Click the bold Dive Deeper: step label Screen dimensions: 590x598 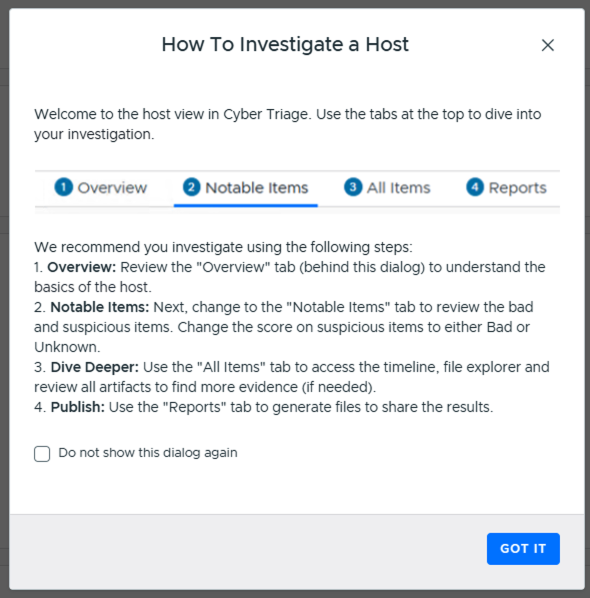click(x=95, y=367)
